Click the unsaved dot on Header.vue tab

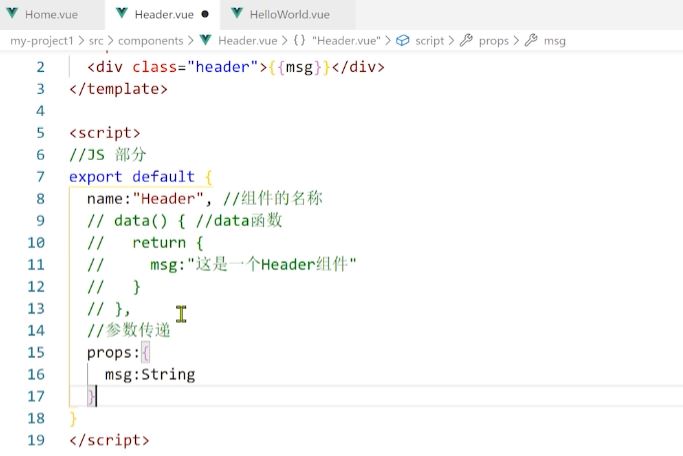205,15
